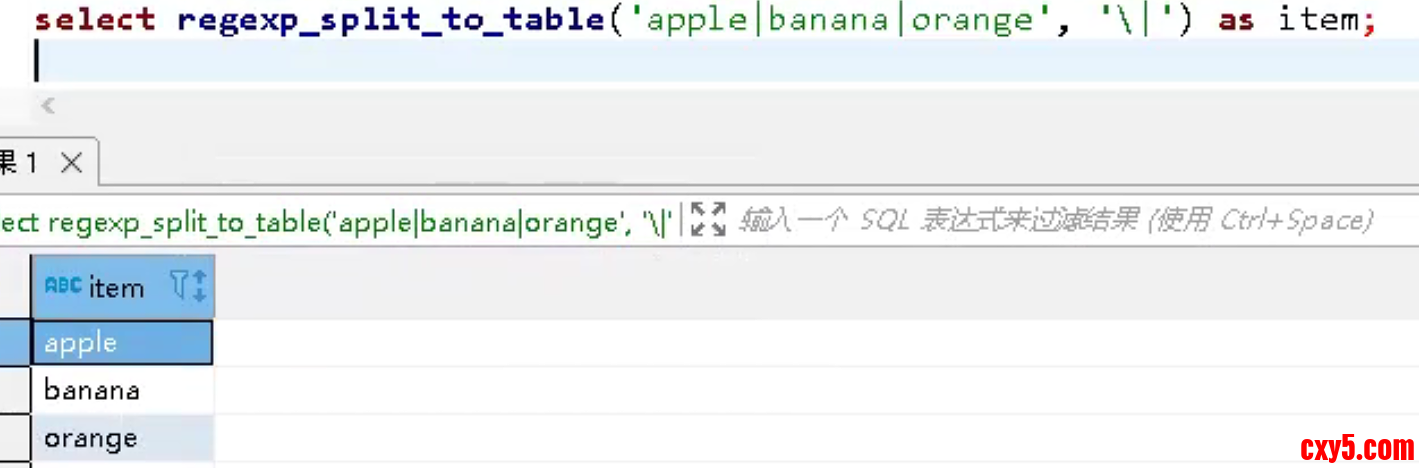Select the apple cell
Image resolution: width=1419 pixels, height=468 pixels.
pos(122,343)
